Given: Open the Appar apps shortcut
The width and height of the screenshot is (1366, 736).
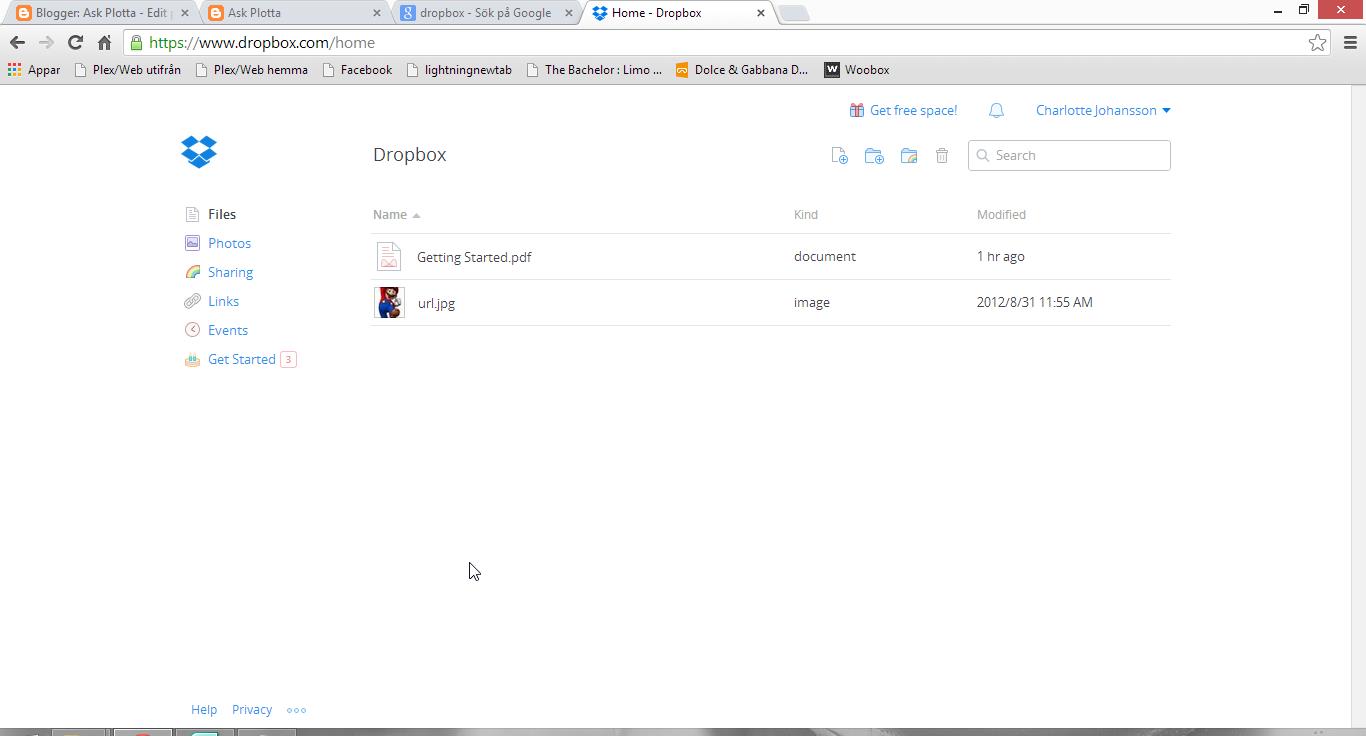Looking at the screenshot, I should [x=34, y=70].
